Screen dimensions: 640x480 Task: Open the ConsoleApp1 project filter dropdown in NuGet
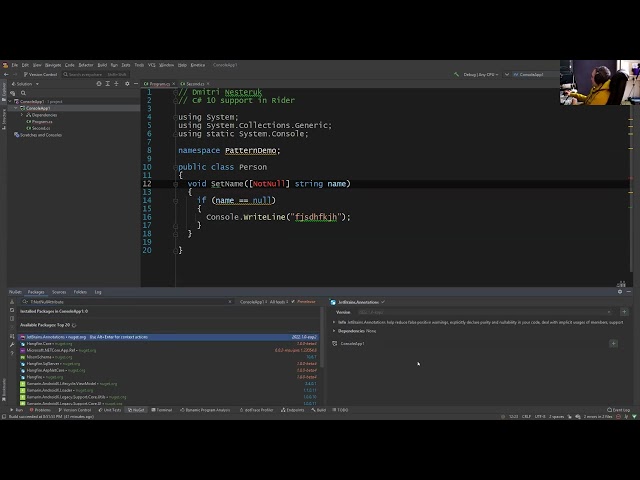click(253, 302)
